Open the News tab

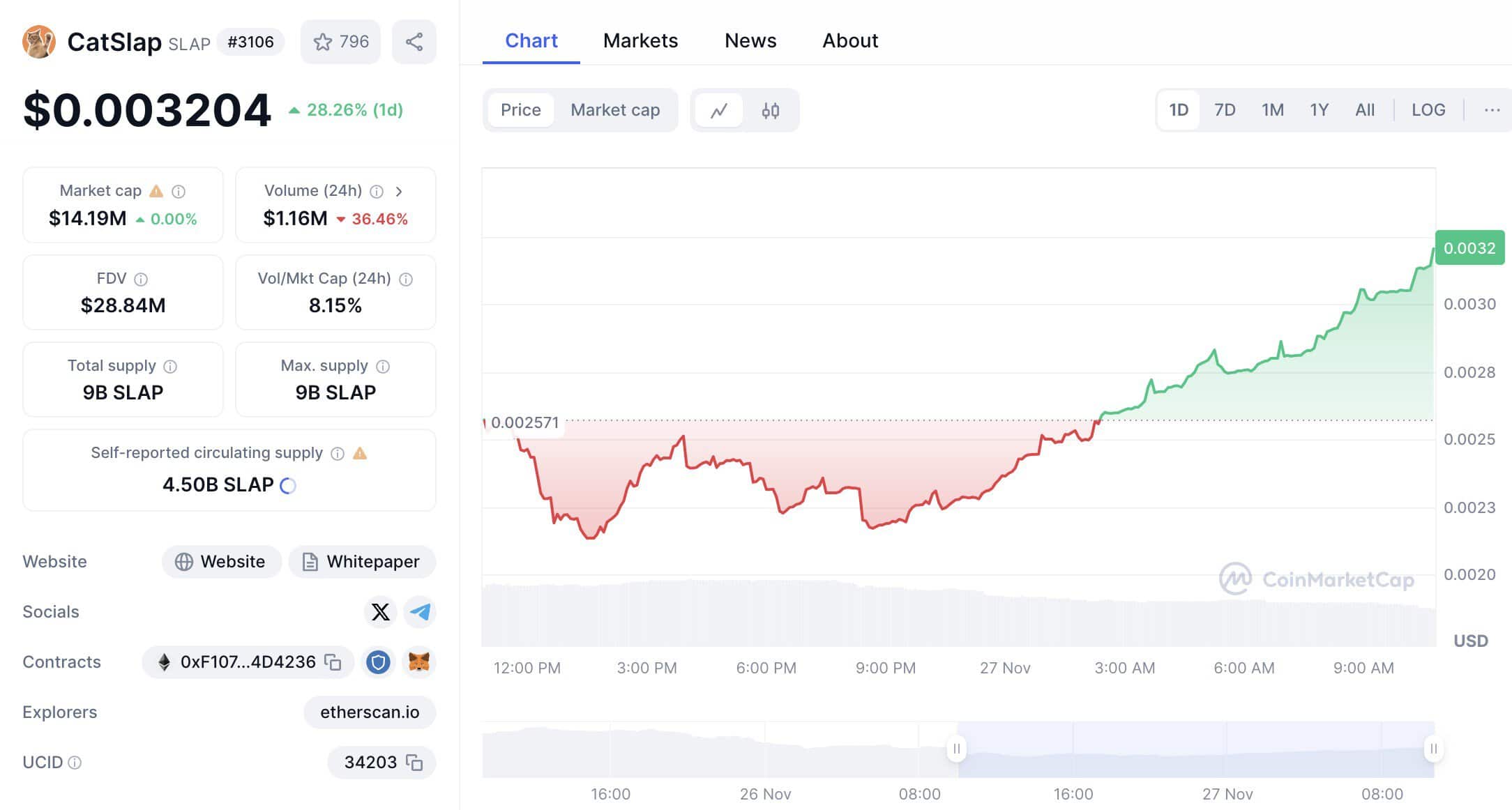pyautogui.click(x=750, y=40)
